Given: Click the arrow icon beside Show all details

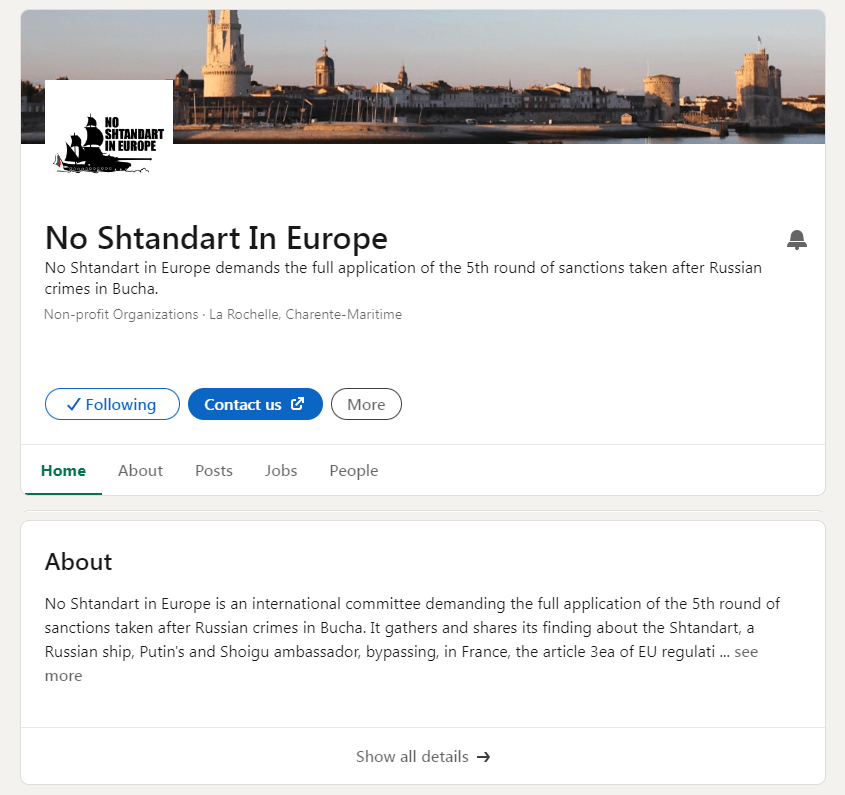Looking at the screenshot, I should (483, 757).
